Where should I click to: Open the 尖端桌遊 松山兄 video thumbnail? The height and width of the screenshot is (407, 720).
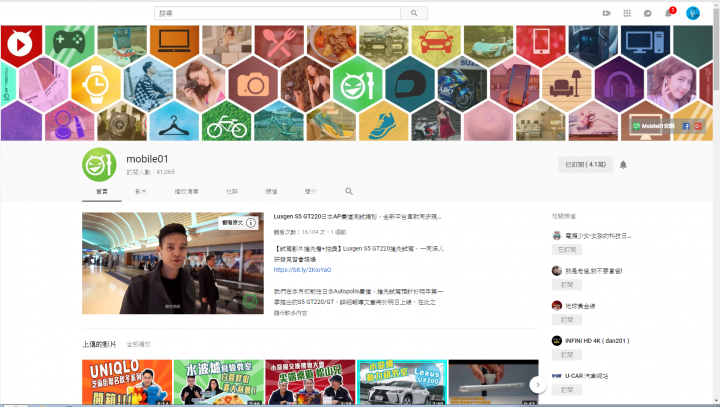tap(310, 382)
